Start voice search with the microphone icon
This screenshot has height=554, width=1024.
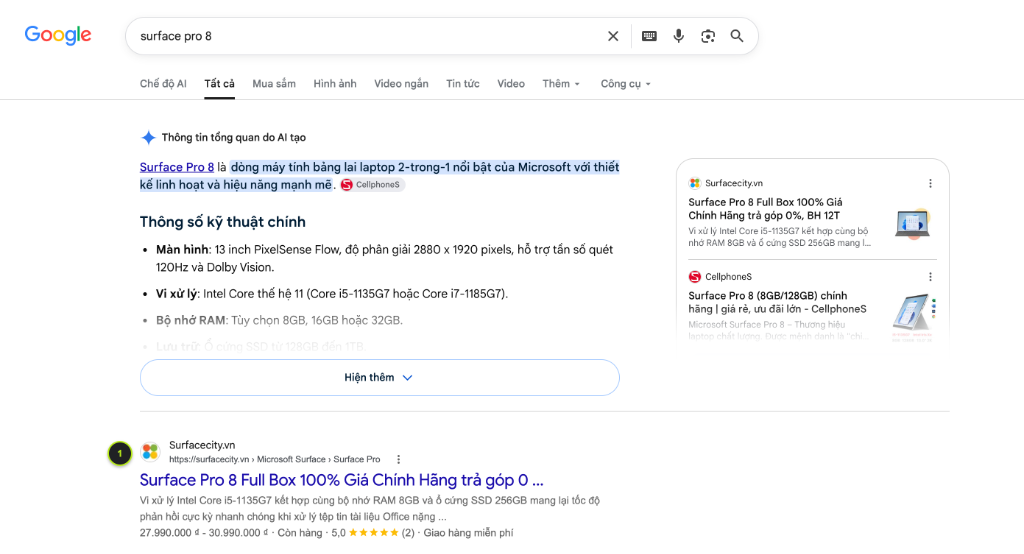[x=679, y=36]
